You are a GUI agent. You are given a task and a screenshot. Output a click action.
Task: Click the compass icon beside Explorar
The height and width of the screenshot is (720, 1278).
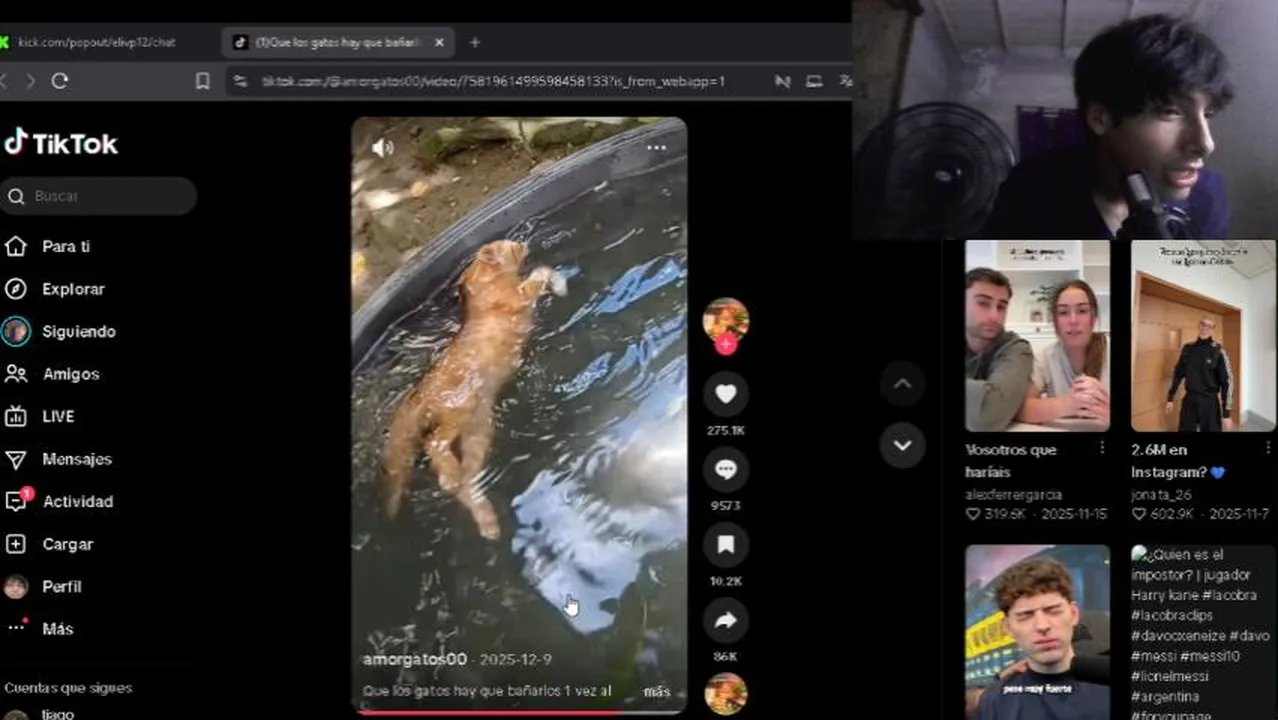(16, 289)
